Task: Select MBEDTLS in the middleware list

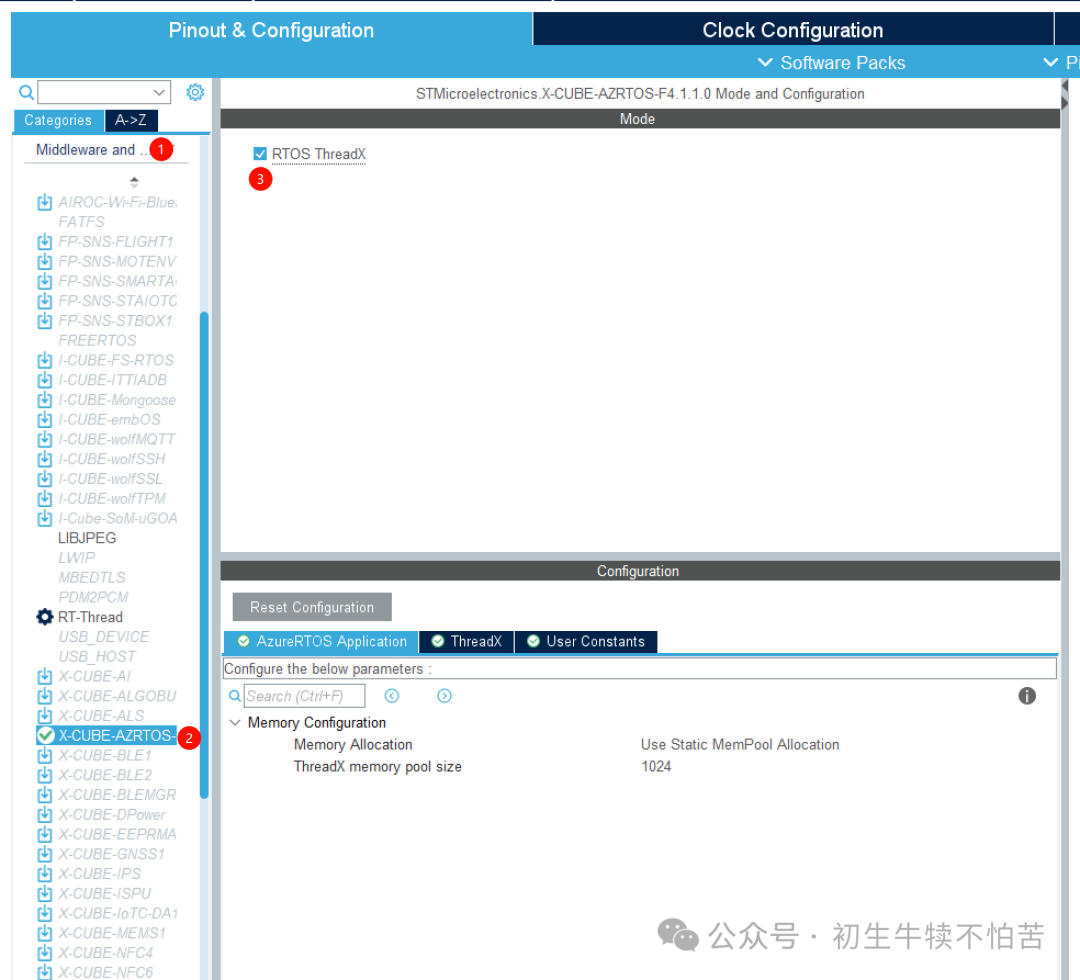Action: point(92,578)
